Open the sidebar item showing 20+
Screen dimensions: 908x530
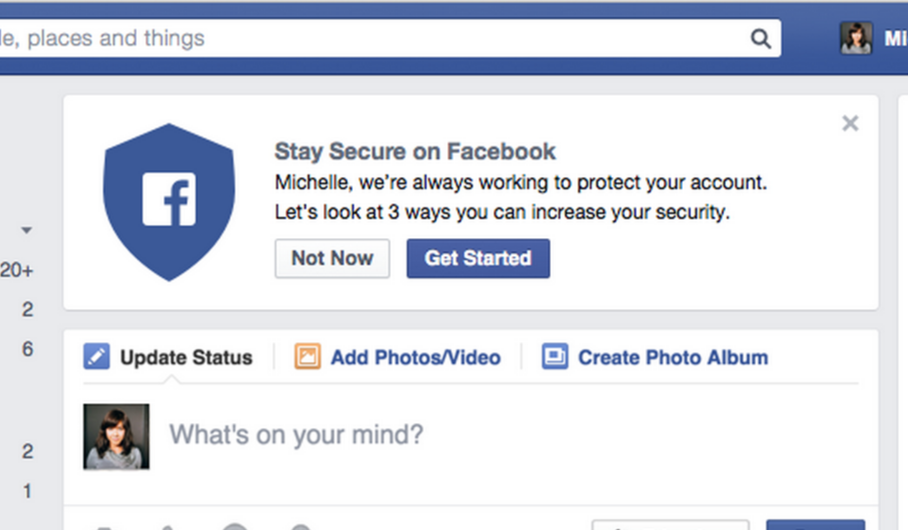click(17, 270)
